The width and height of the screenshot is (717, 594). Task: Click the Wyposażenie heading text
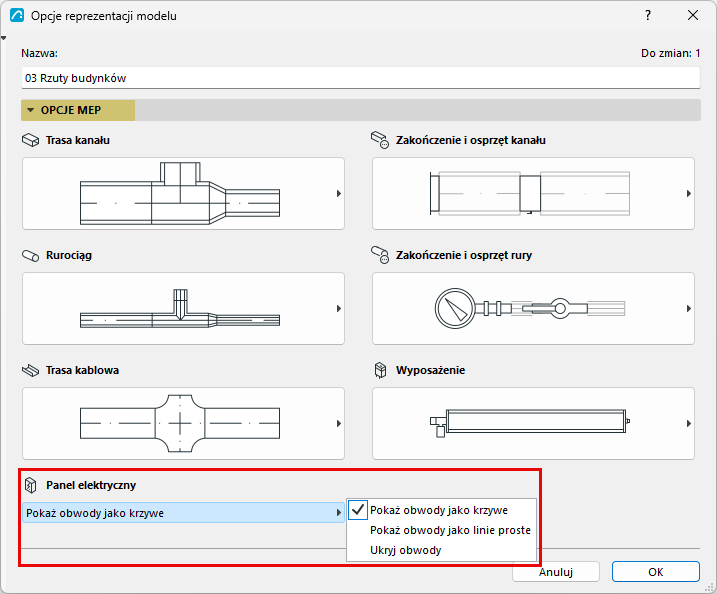coord(430,370)
